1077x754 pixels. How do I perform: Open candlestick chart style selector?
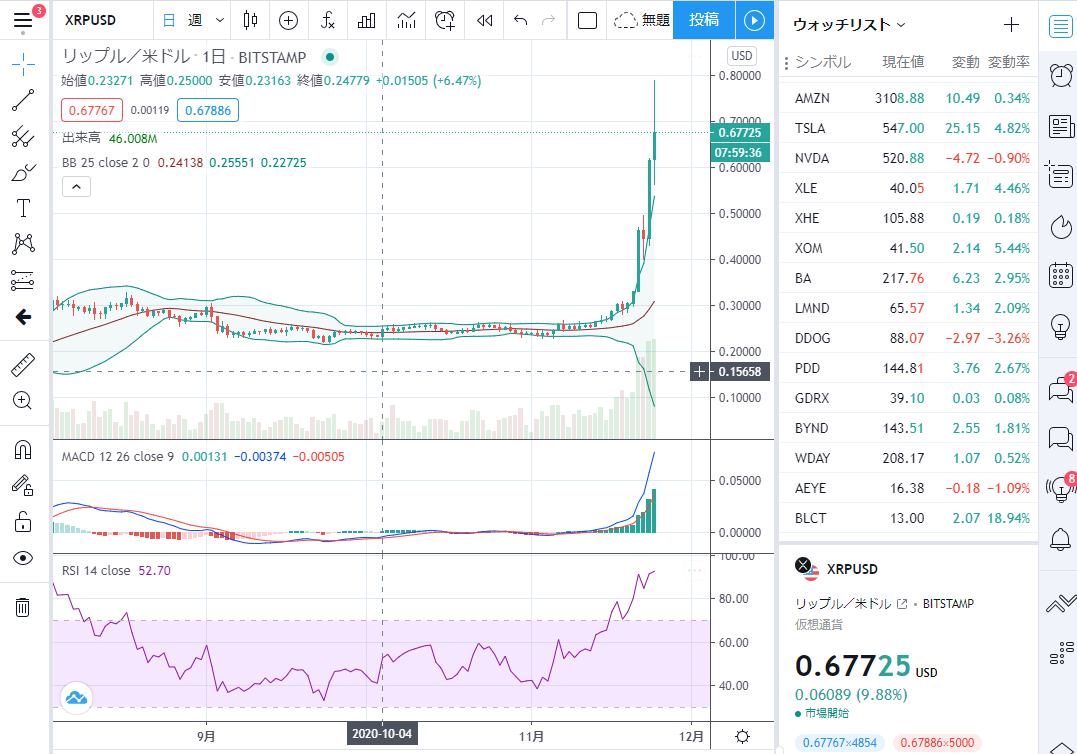[x=251, y=20]
